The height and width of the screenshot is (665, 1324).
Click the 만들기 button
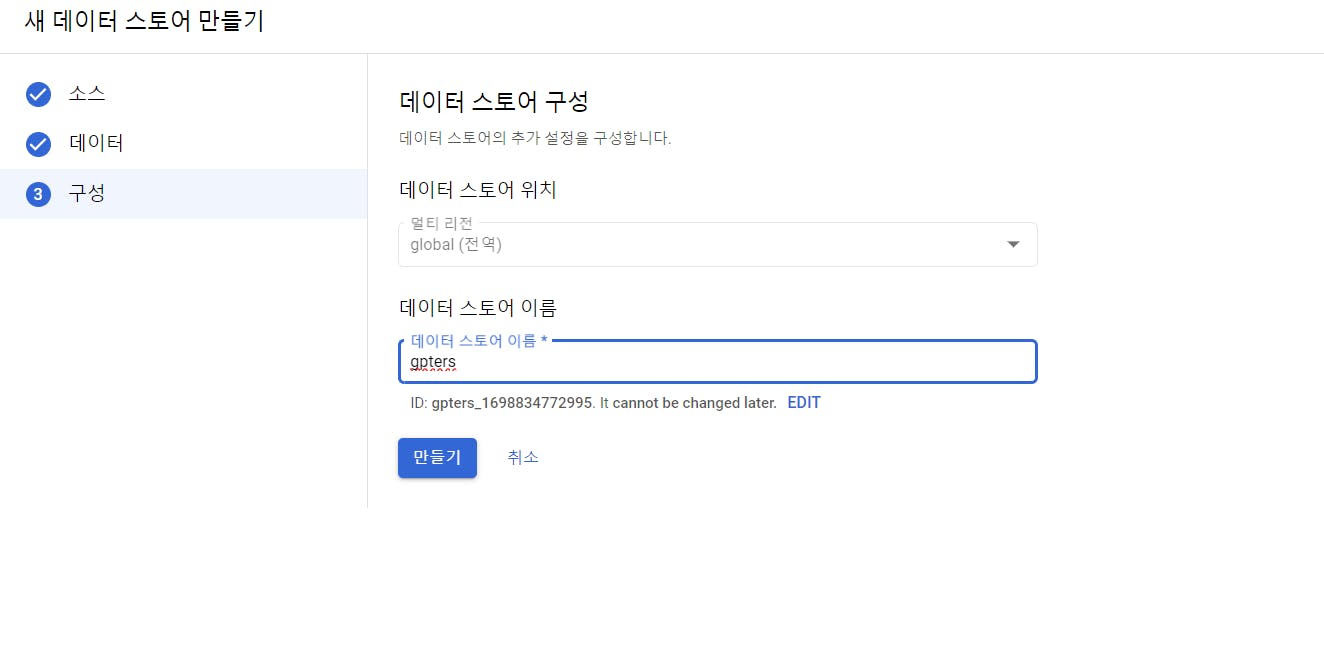437,458
